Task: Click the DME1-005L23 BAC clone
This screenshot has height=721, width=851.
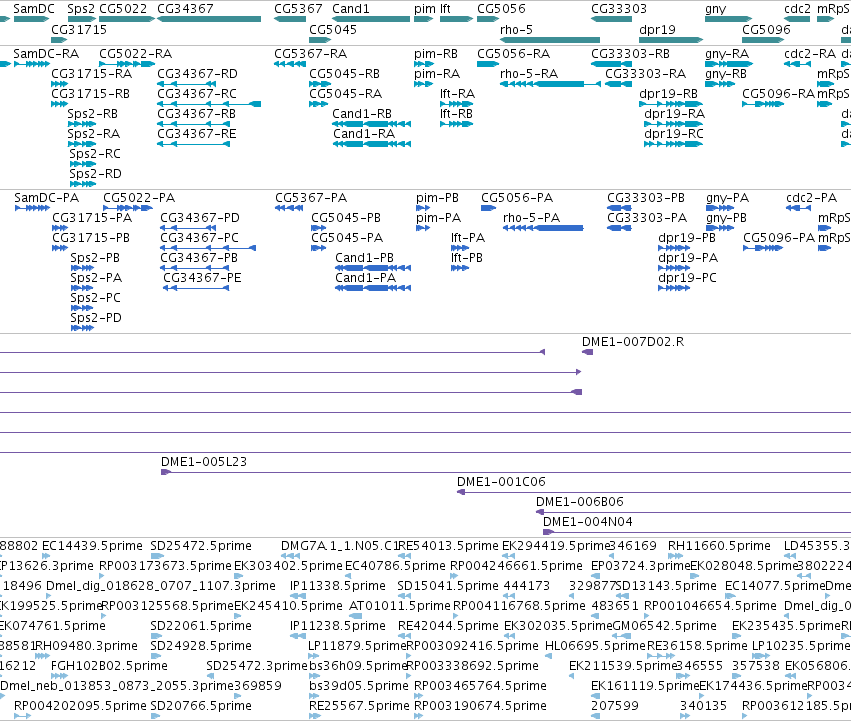Action: coord(506,472)
